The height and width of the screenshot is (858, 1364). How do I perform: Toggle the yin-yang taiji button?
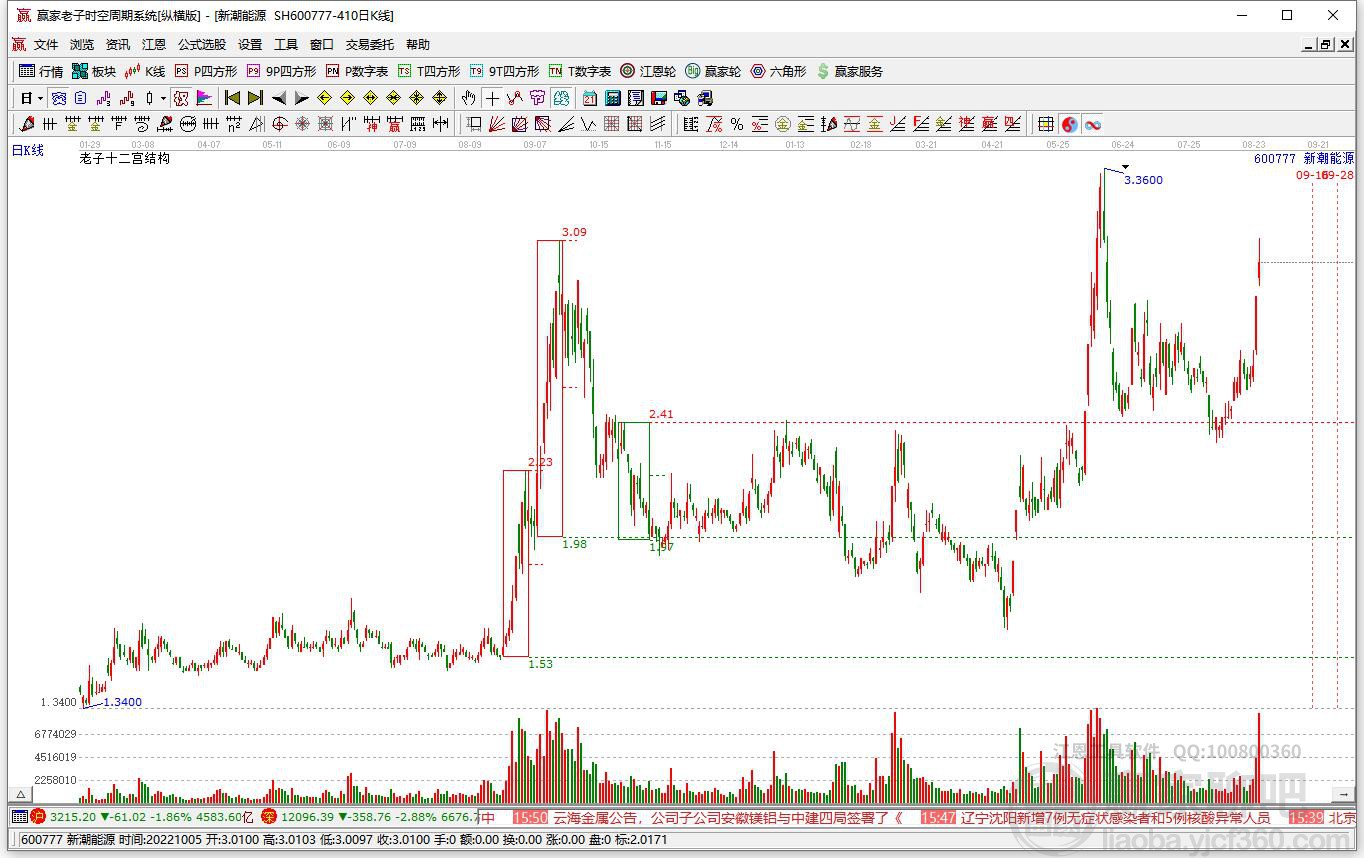pyautogui.click(x=1070, y=124)
